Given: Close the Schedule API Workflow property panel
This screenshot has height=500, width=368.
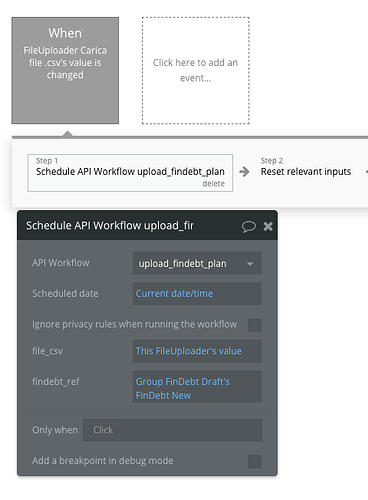Looking at the screenshot, I should (x=268, y=226).
